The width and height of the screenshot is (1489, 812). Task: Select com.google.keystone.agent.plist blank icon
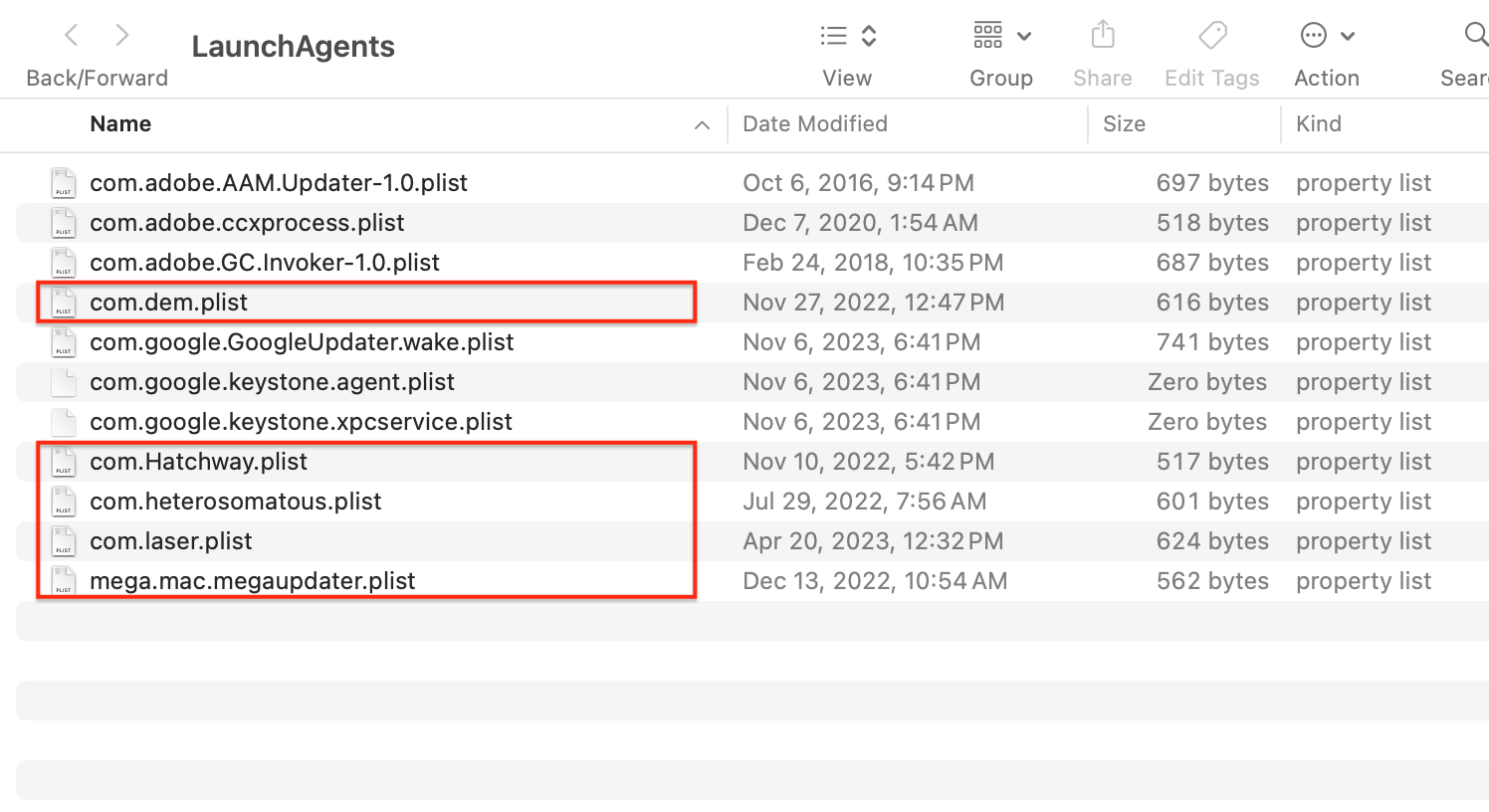tap(64, 382)
